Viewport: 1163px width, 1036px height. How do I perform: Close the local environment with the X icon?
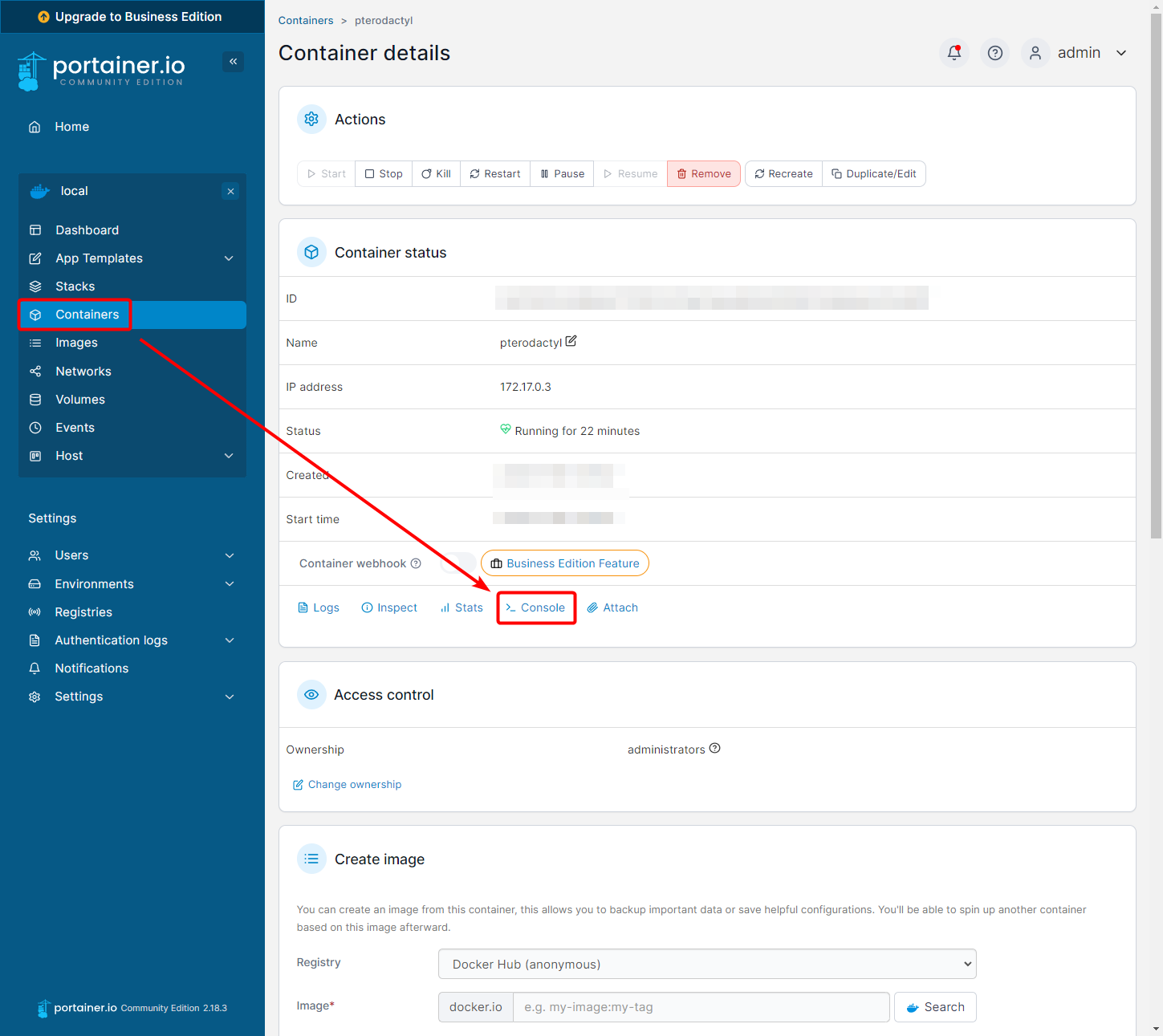230,191
